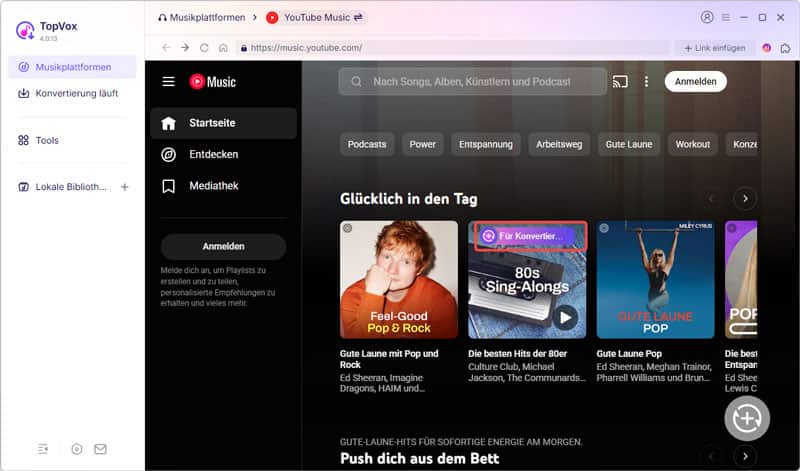Play the 80s Sing-Alongs playlist

[x=565, y=317]
